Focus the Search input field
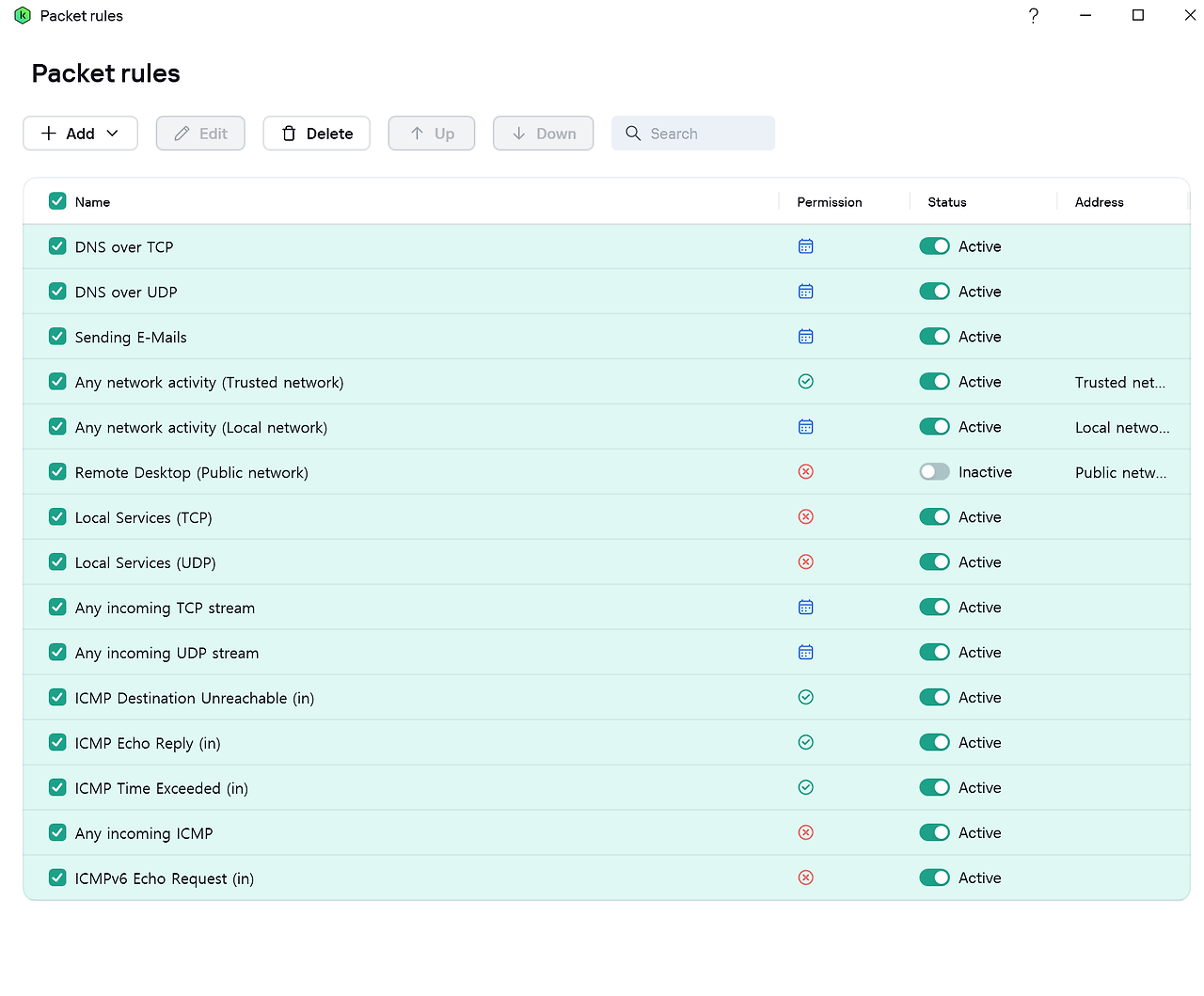 [x=693, y=134]
